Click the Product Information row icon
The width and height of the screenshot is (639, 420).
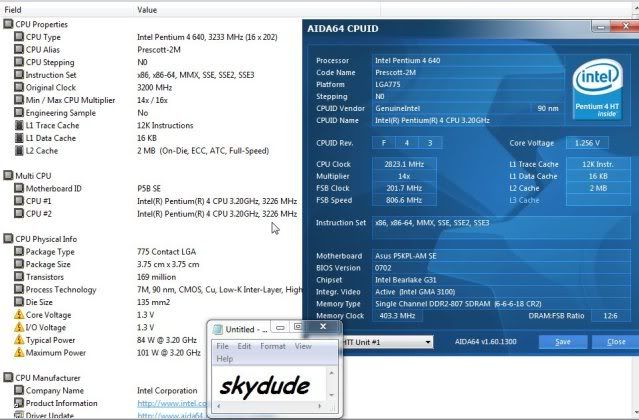coord(19,403)
